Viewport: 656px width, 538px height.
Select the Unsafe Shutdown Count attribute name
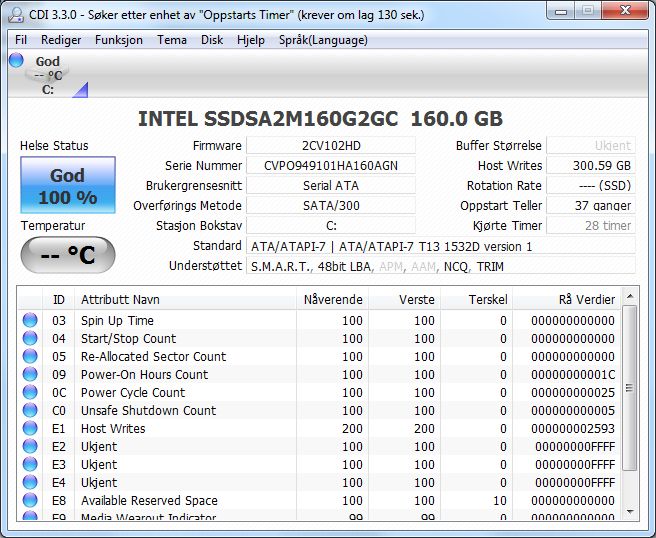[x=149, y=410]
